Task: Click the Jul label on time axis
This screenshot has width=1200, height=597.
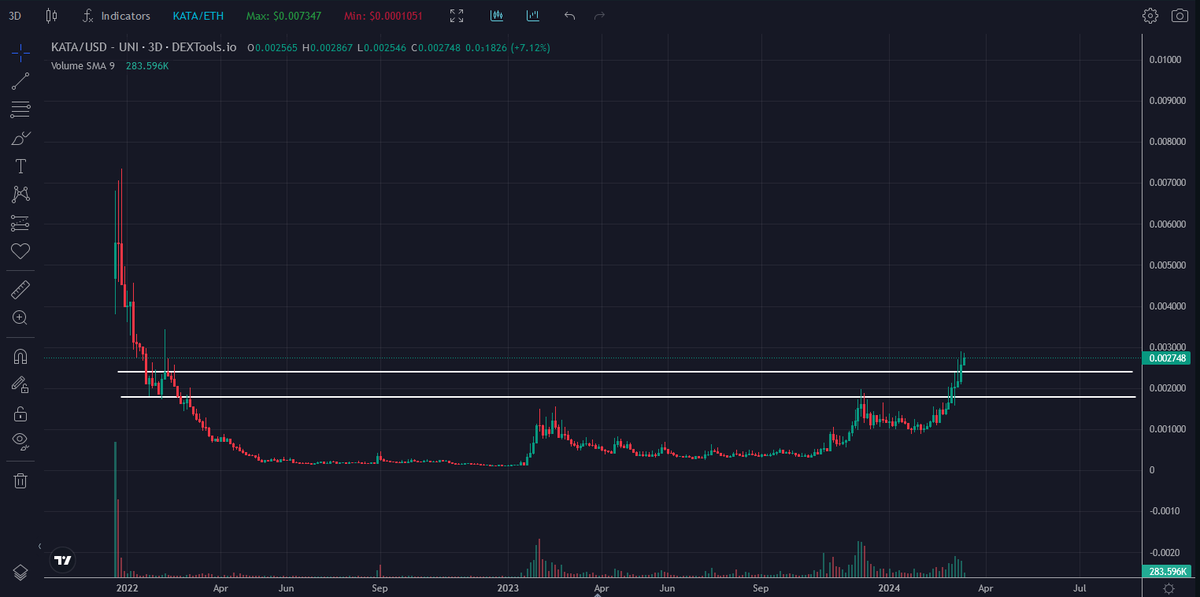Action: click(1081, 590)
